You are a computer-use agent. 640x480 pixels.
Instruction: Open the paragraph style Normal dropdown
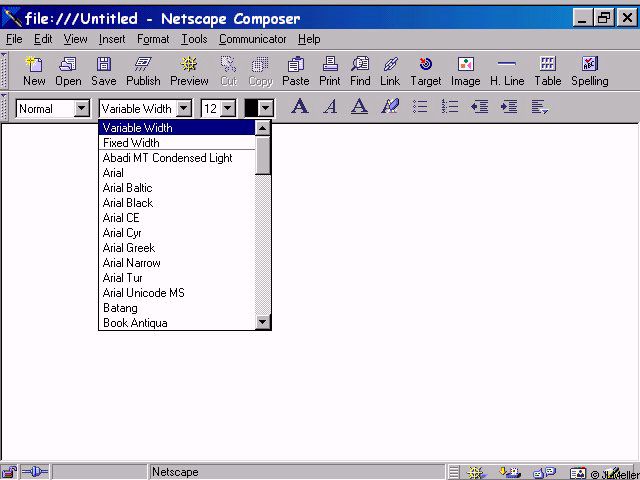click(x=53, y=109)
